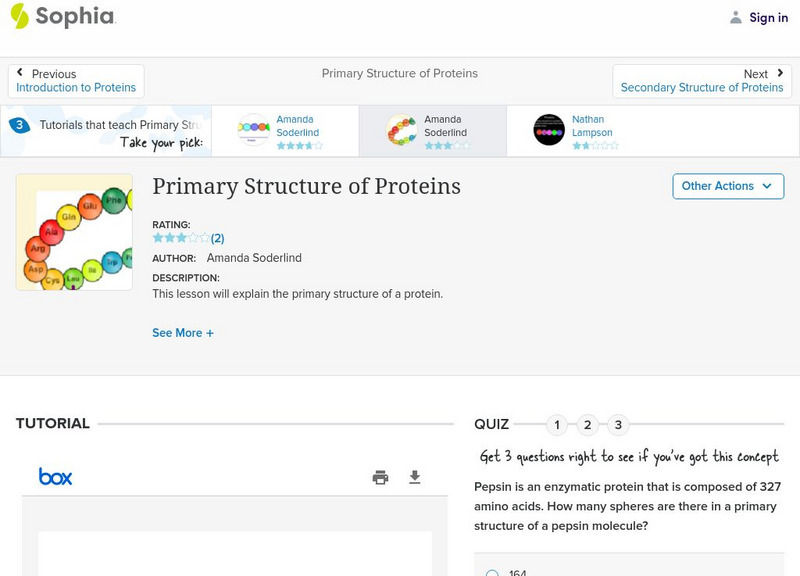The width and height of the screenshot is (800, 576).
Task: Click the Sign in link
Action: click(x=768, y=17)
